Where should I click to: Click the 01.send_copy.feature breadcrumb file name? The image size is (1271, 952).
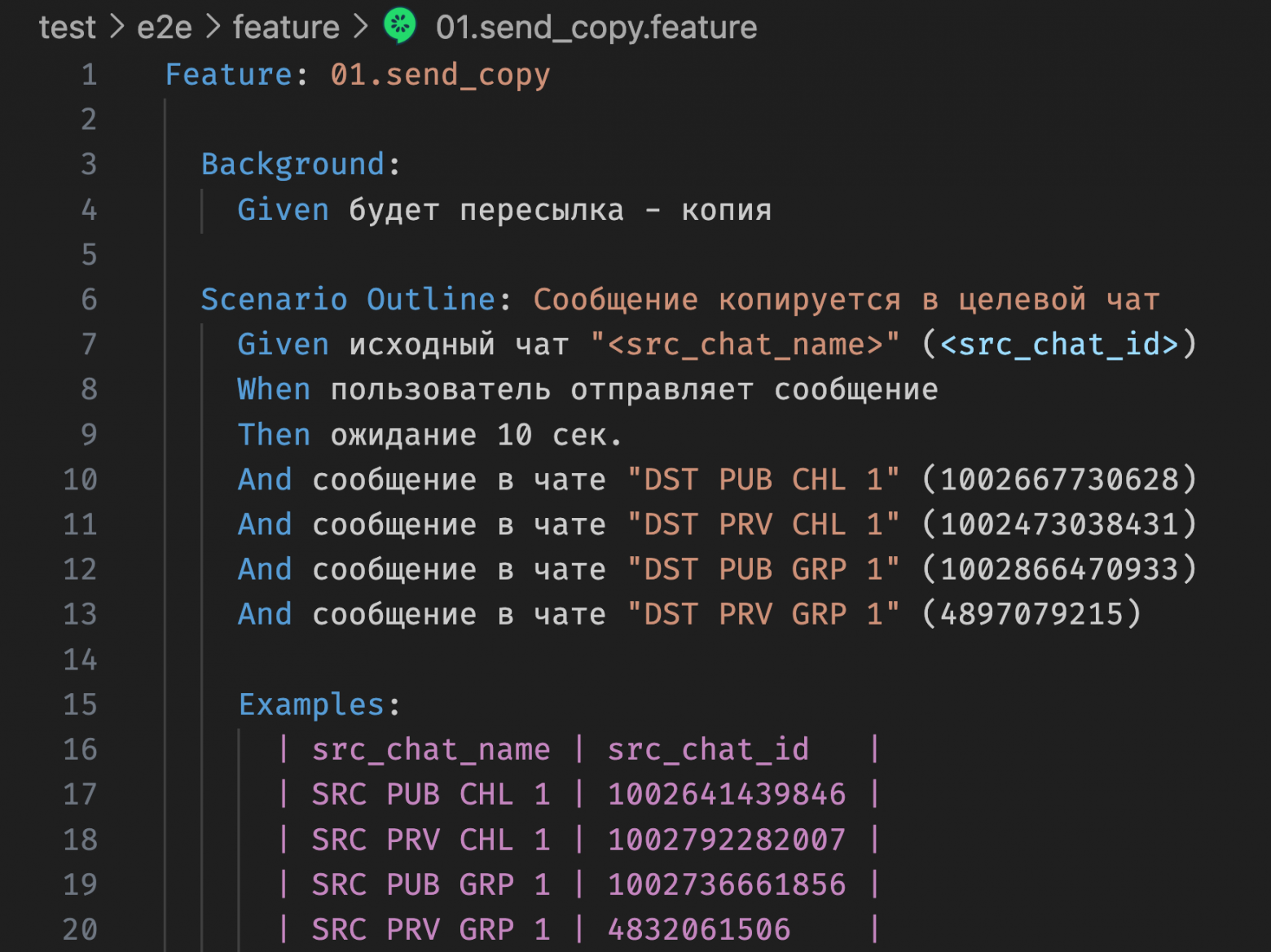(x=596, y=28)
